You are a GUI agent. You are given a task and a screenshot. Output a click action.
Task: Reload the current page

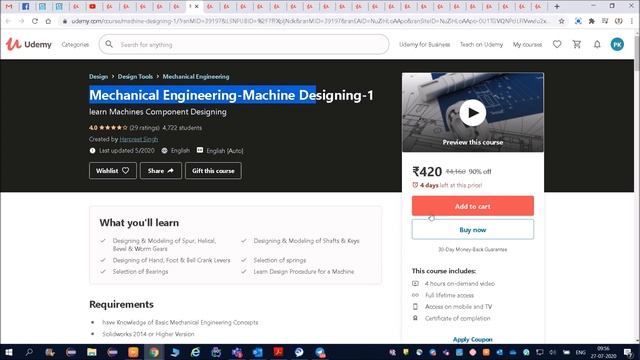click(35, 21)
